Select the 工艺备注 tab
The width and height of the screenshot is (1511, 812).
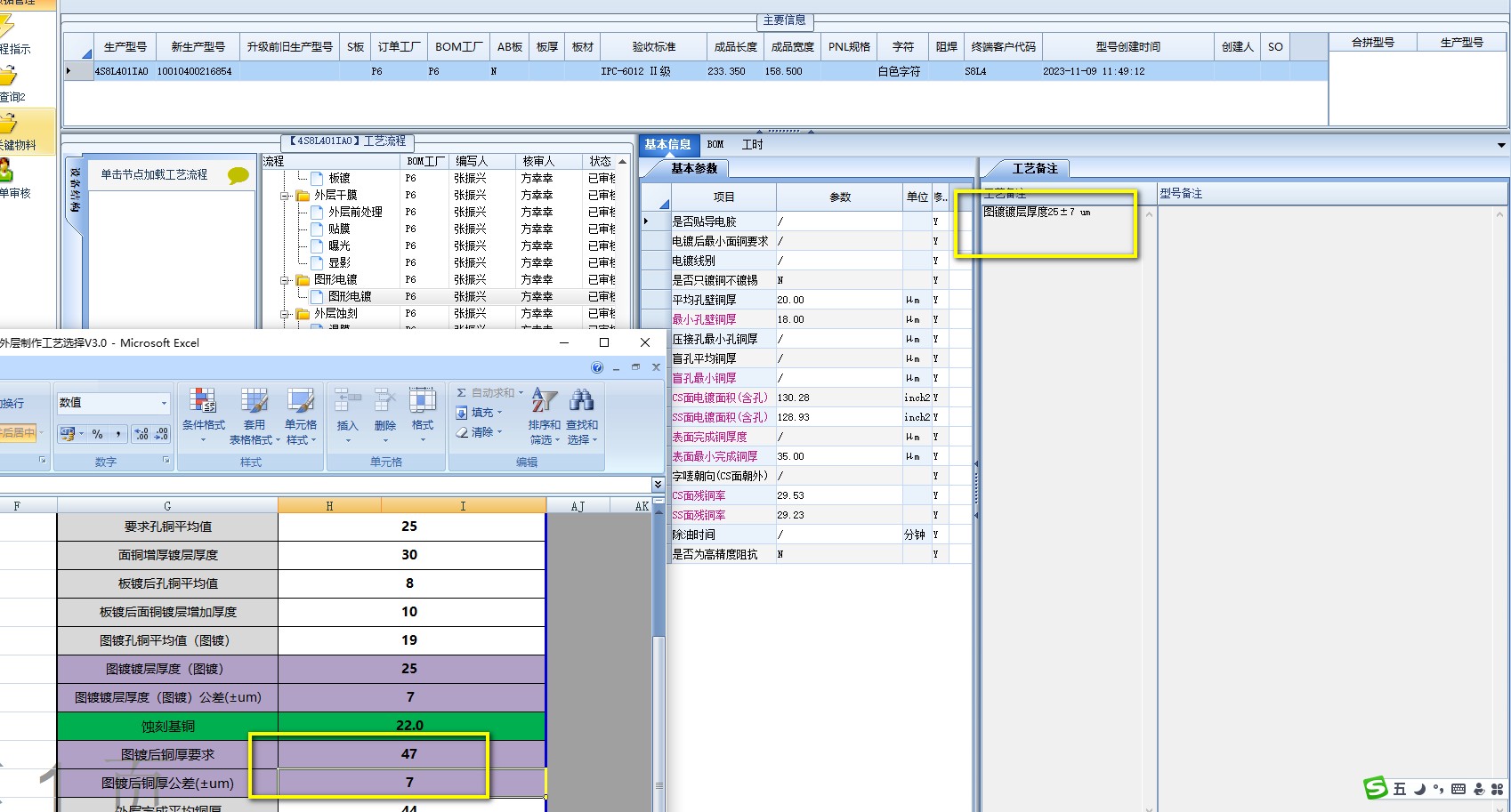pyautogui.click(x=1035, y=168)
